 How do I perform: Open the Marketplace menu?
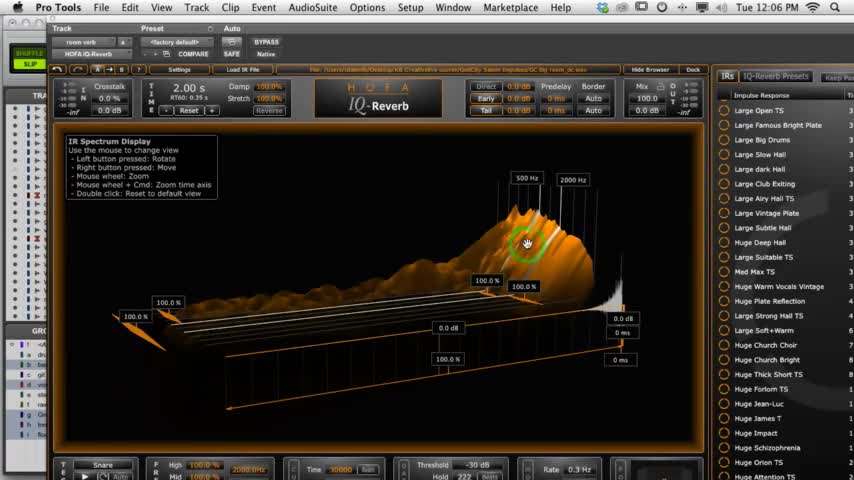510,8
